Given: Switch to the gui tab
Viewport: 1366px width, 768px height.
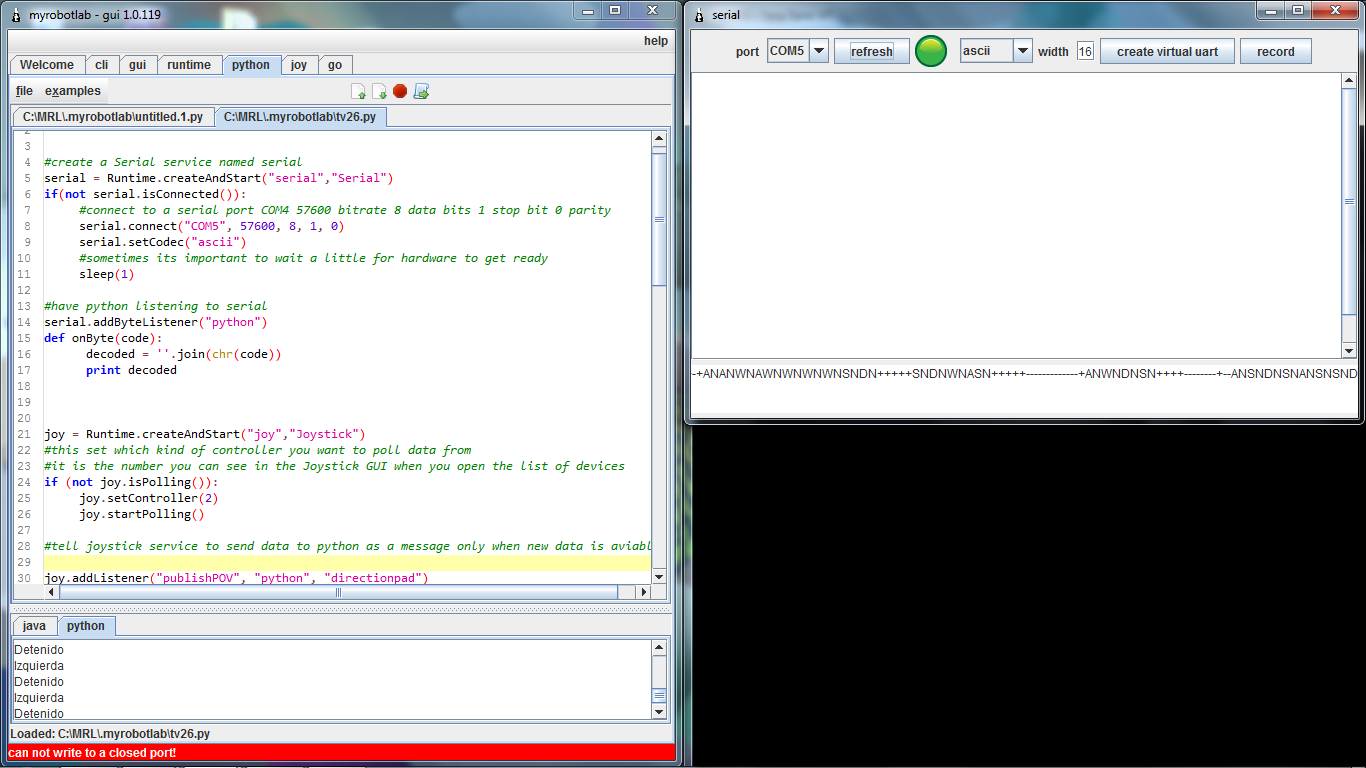Looking at the screenshot, I should click(x=138, y=65).
